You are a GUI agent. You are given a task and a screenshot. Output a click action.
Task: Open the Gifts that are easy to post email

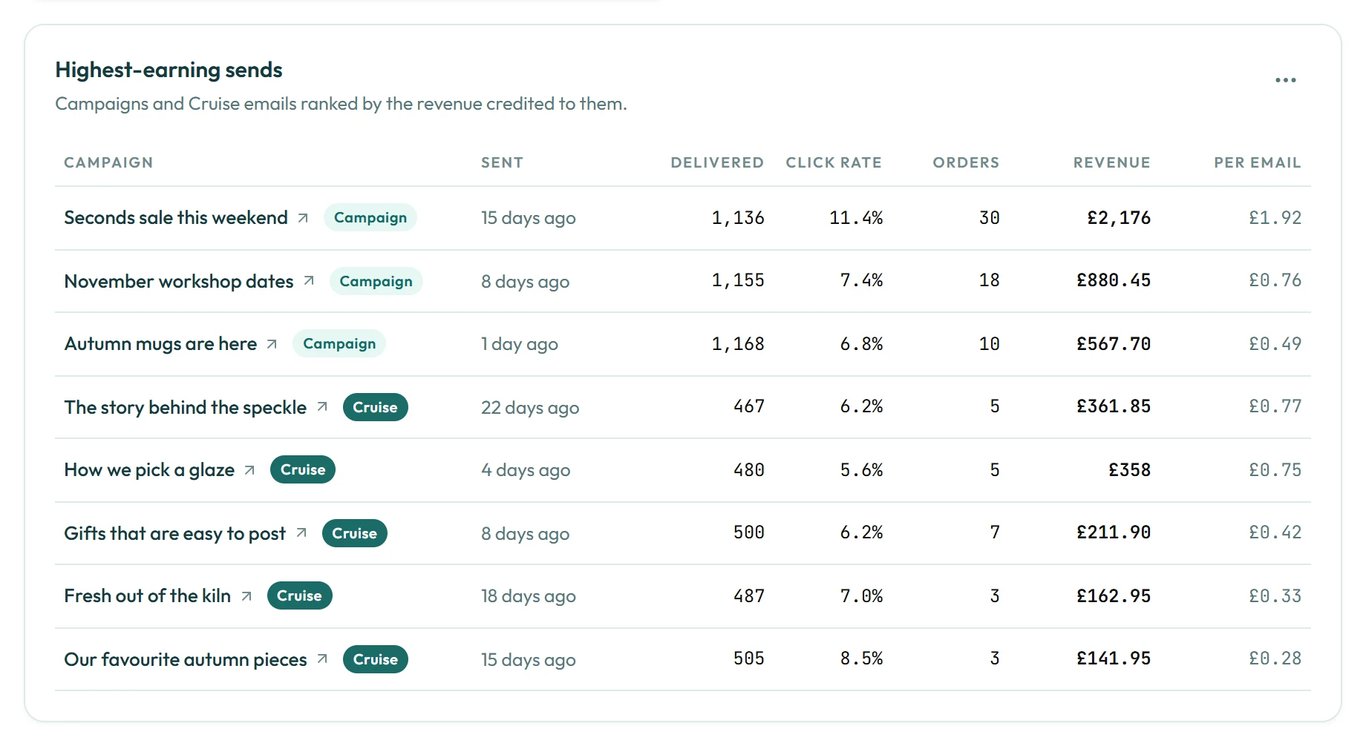[175, 533]
